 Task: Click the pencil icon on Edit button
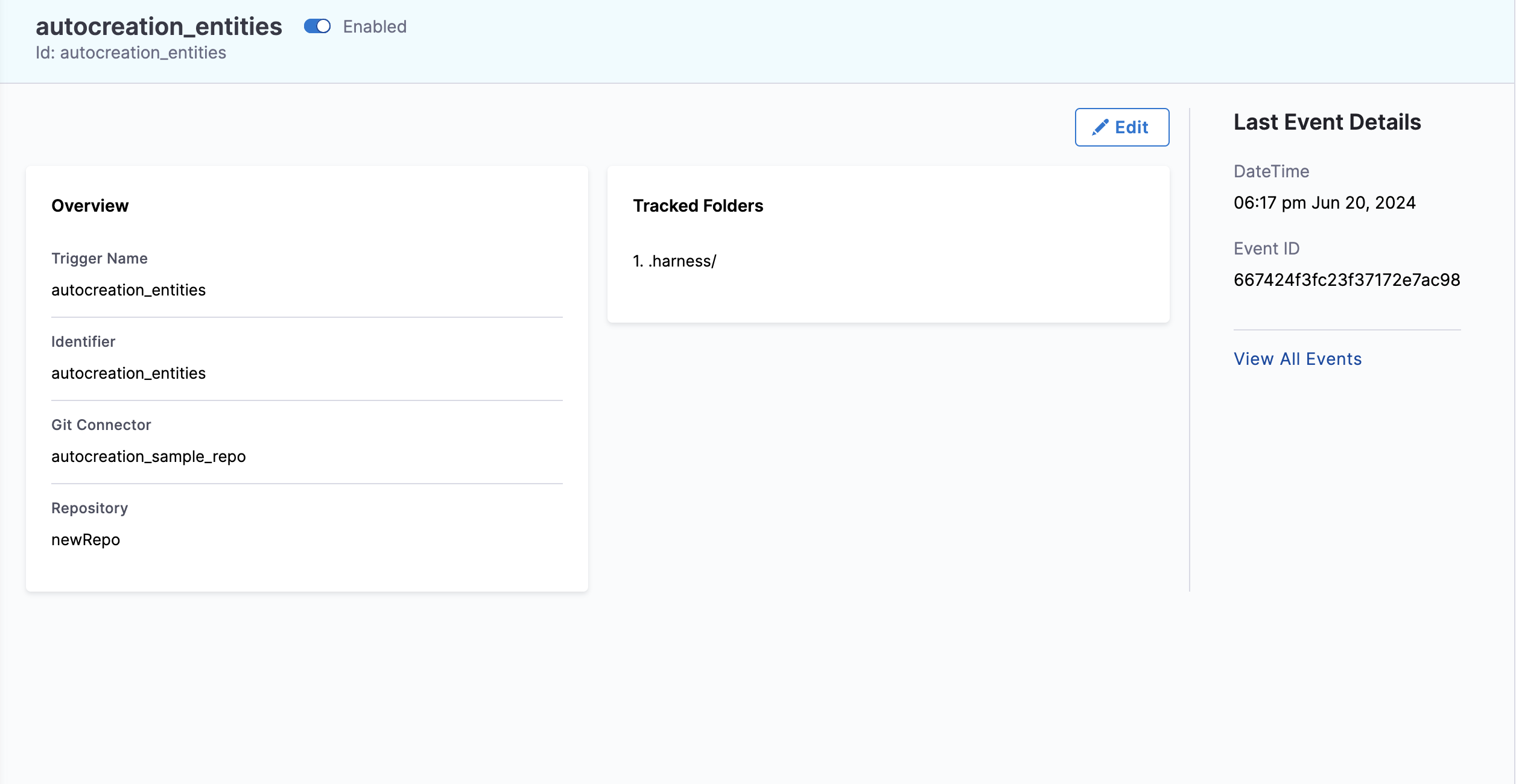1100,127
